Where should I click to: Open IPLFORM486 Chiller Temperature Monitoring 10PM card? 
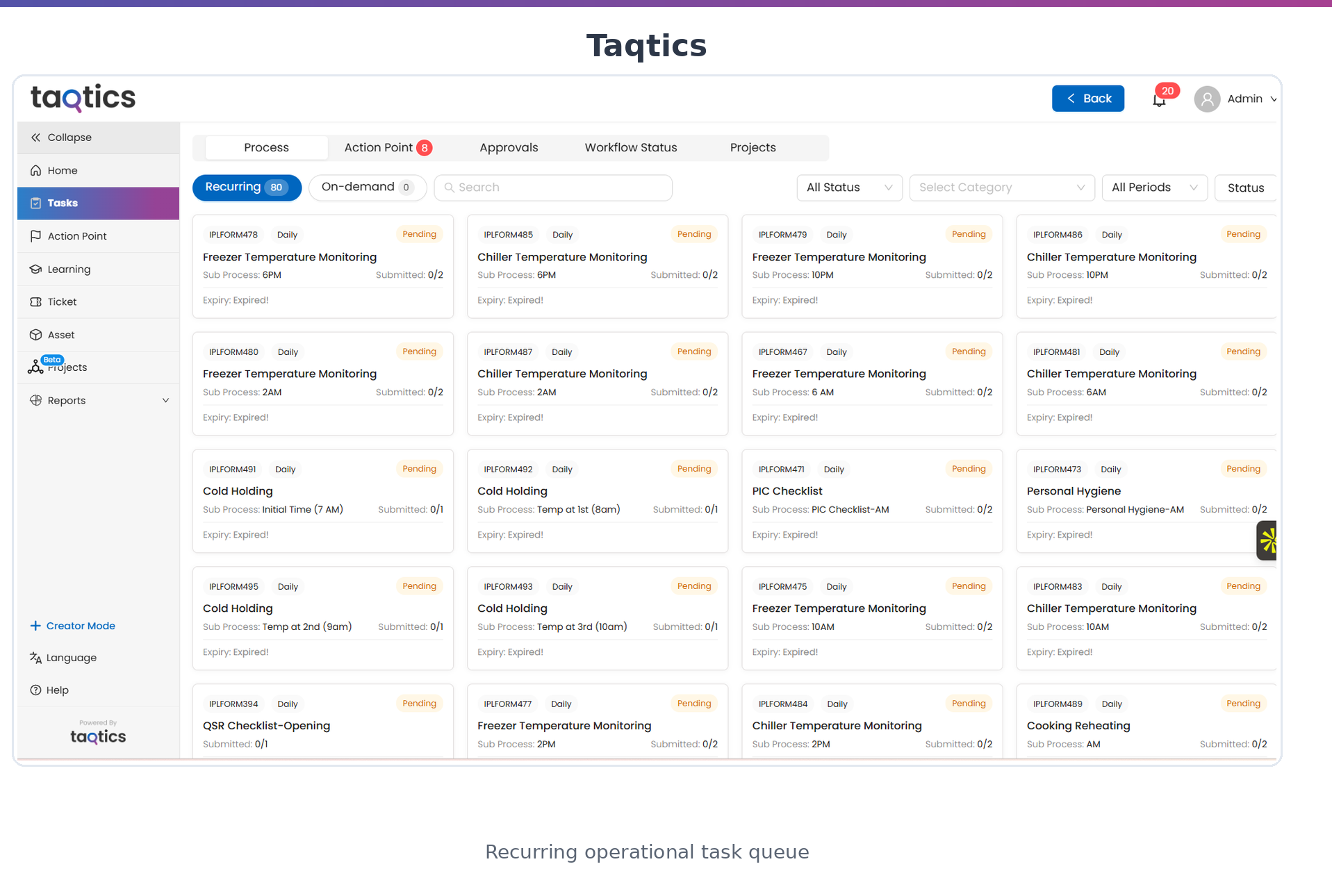pos(1146,267)
